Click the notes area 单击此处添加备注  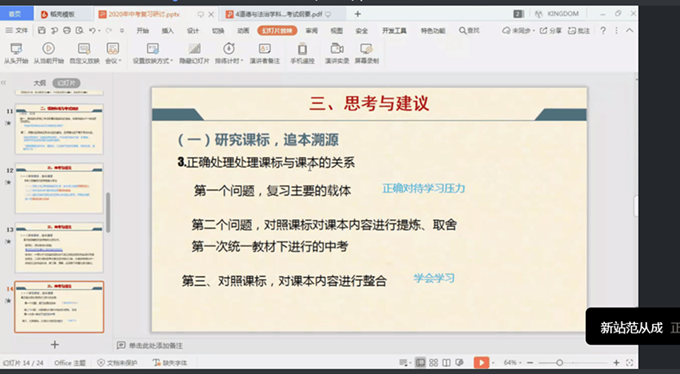(156, 345)
